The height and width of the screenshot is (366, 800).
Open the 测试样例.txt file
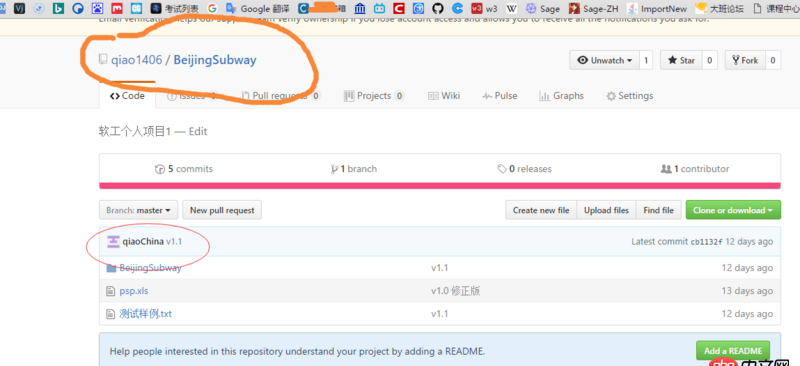point(145,314)
